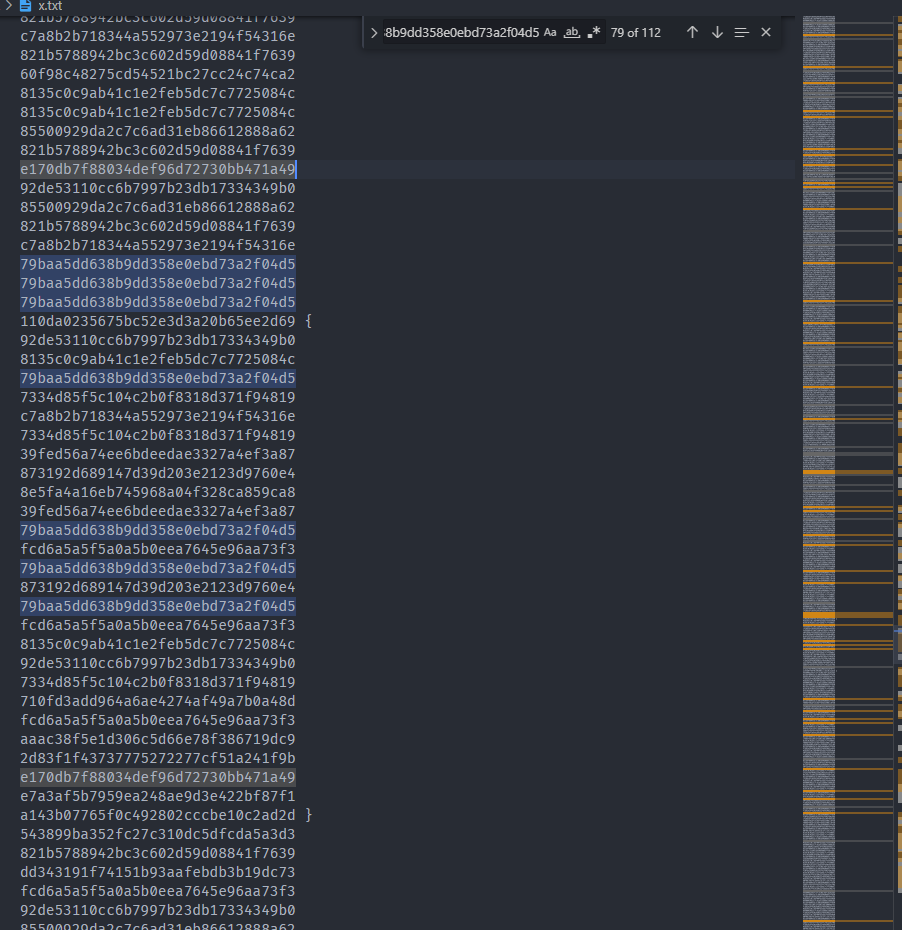Click the 79 of 112 match counter
Screen dimensions: 902x930
tap(636, 32)
